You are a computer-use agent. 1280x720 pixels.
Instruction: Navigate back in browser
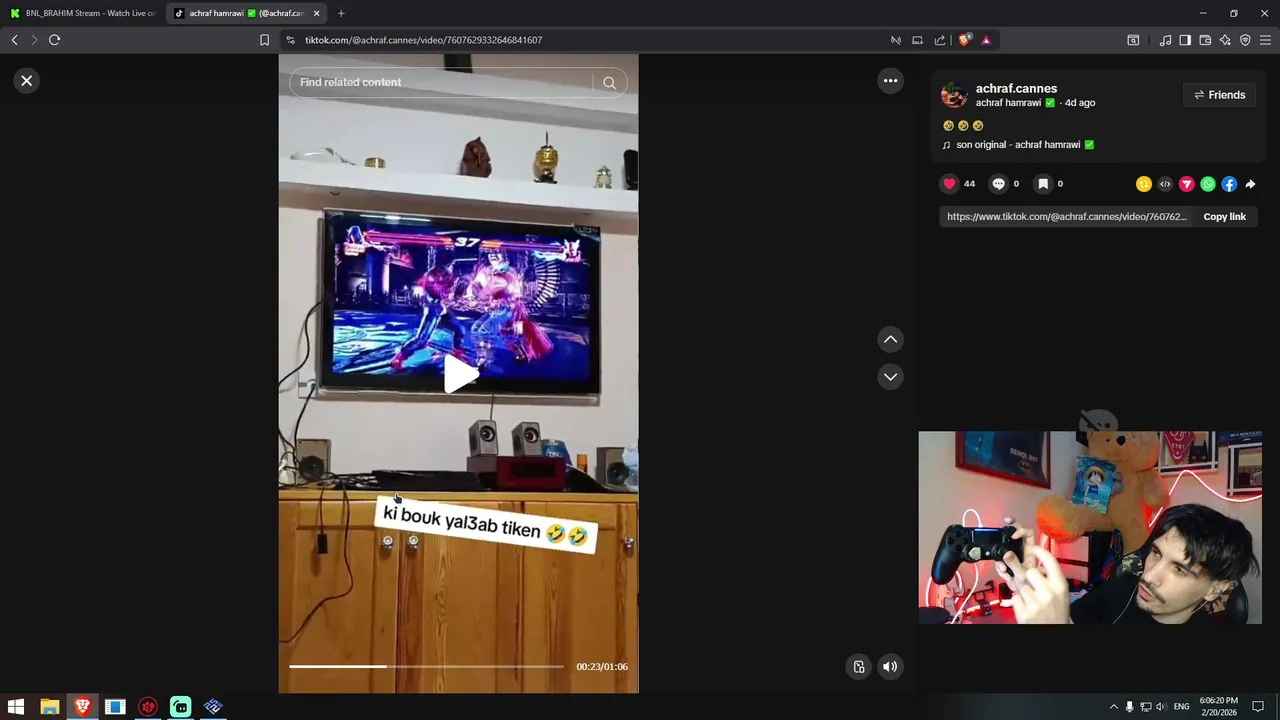click(14, 40)
